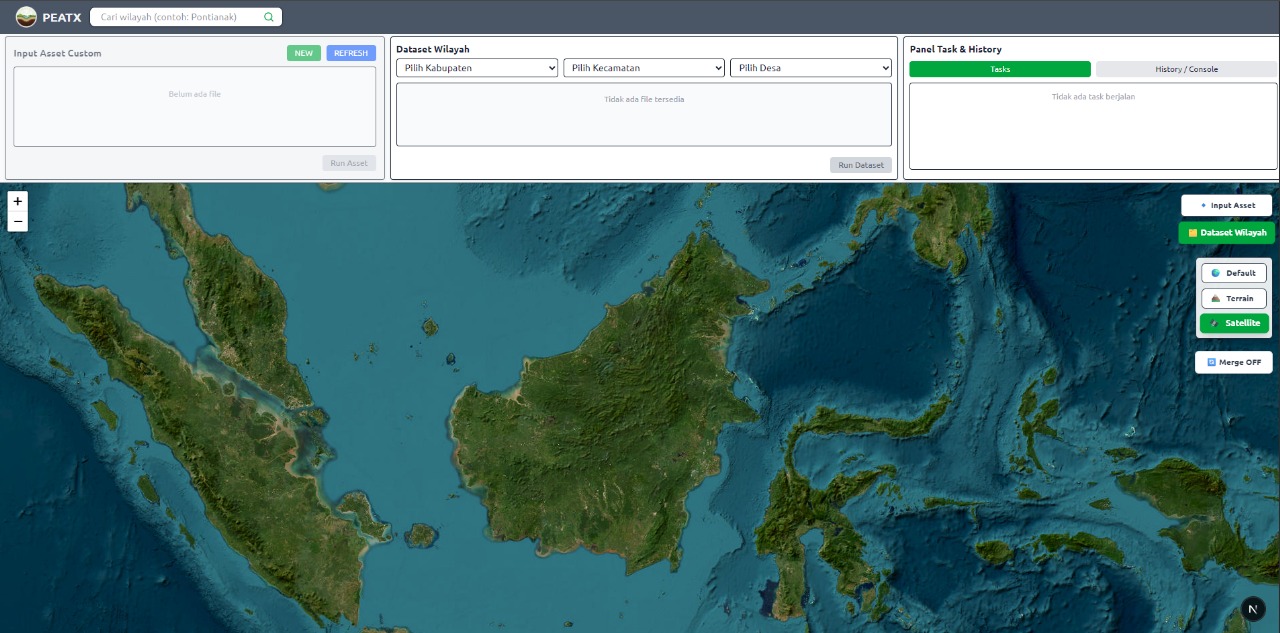Click the Run Dataset button
Screen dimensions: 1280x633
(860, 165)
